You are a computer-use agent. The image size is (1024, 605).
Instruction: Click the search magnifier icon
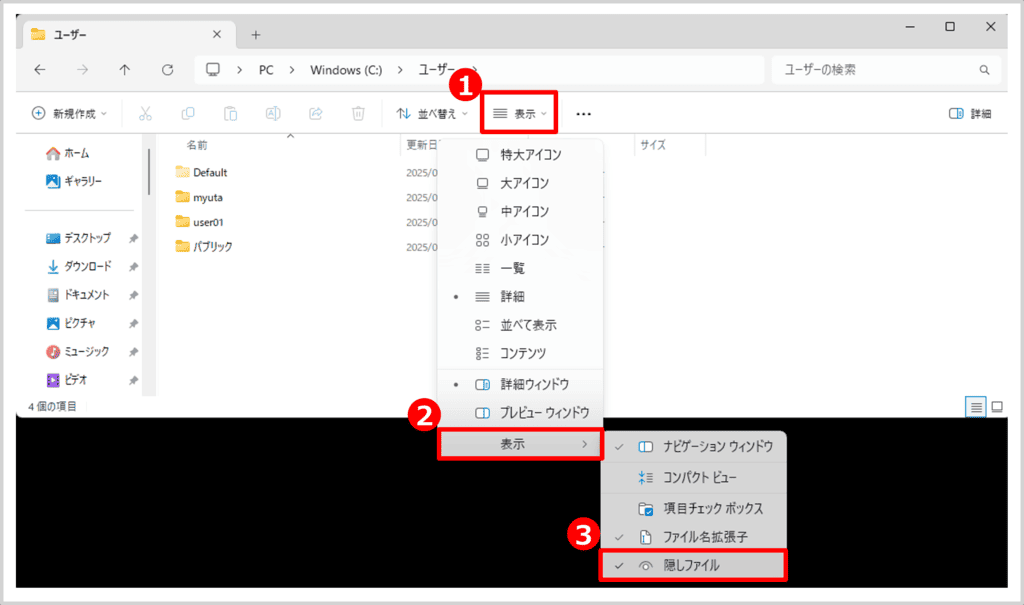[x=984, y=70]
